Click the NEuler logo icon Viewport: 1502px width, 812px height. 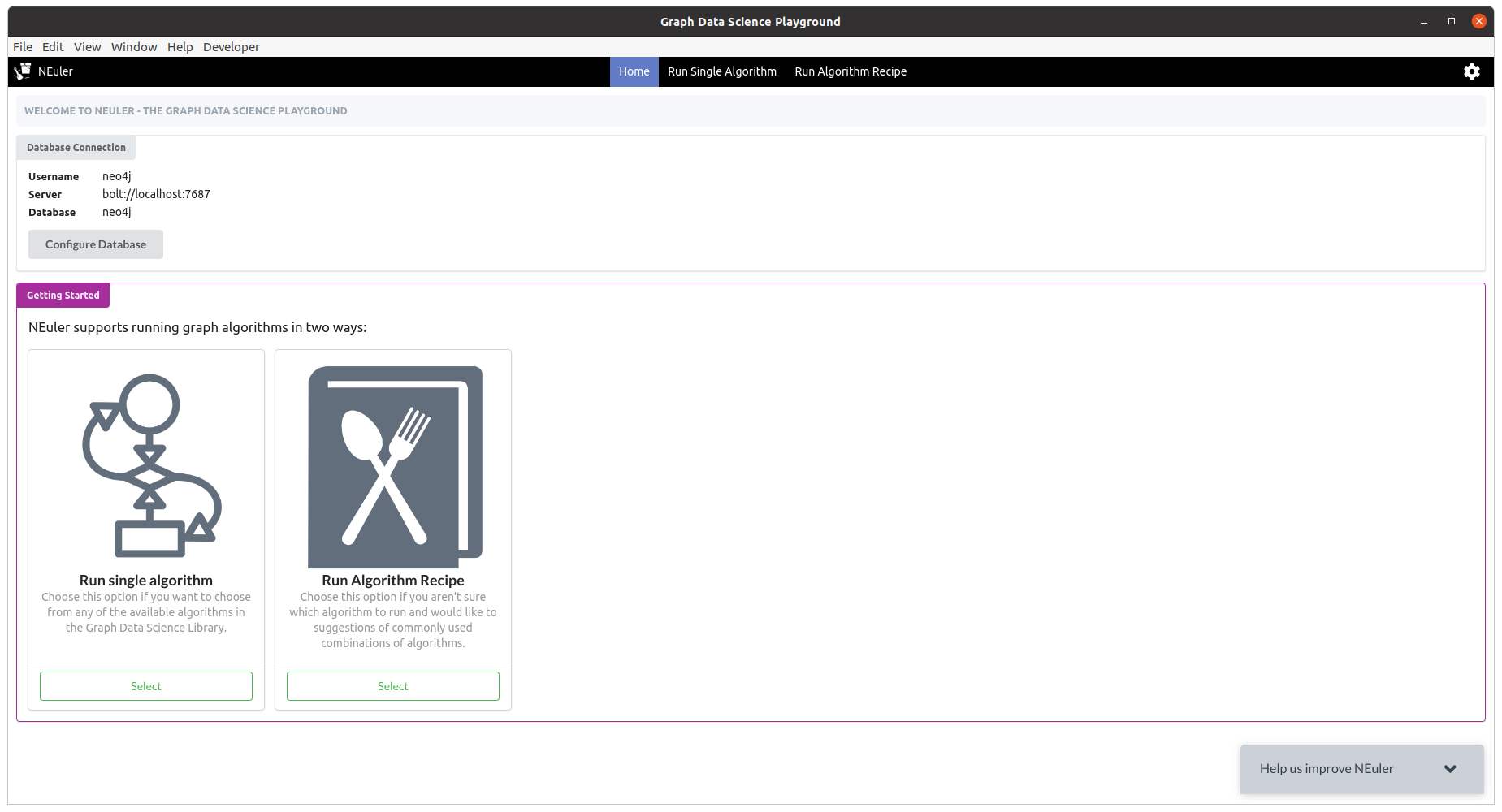(x=23, y=71)
